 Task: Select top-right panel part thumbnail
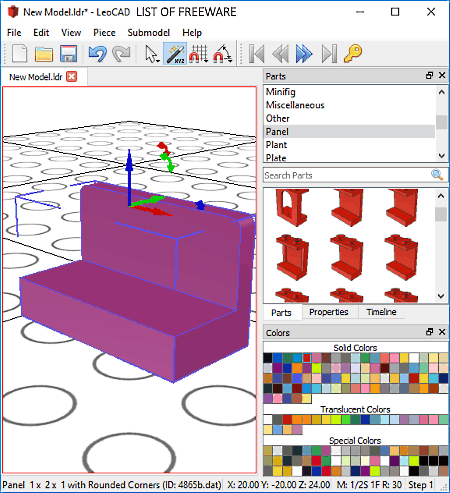point(401,208)
